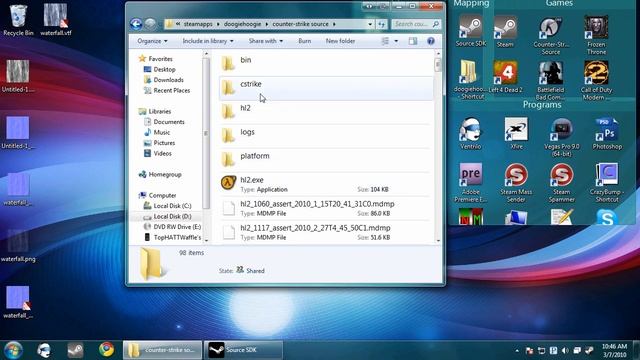
Task: Open the Xfire desktop shortcut
Action: click(516, 133)
